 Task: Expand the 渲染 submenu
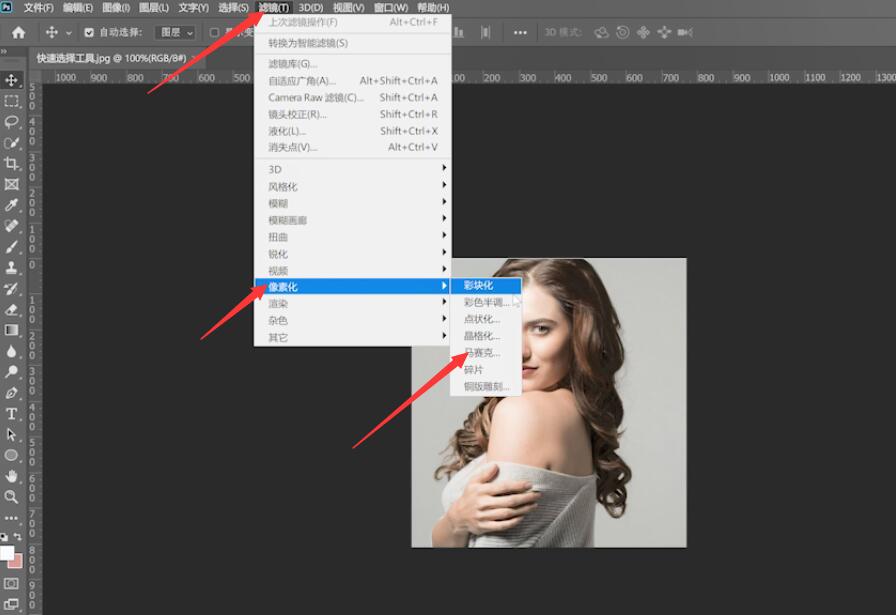click(353, 303)
